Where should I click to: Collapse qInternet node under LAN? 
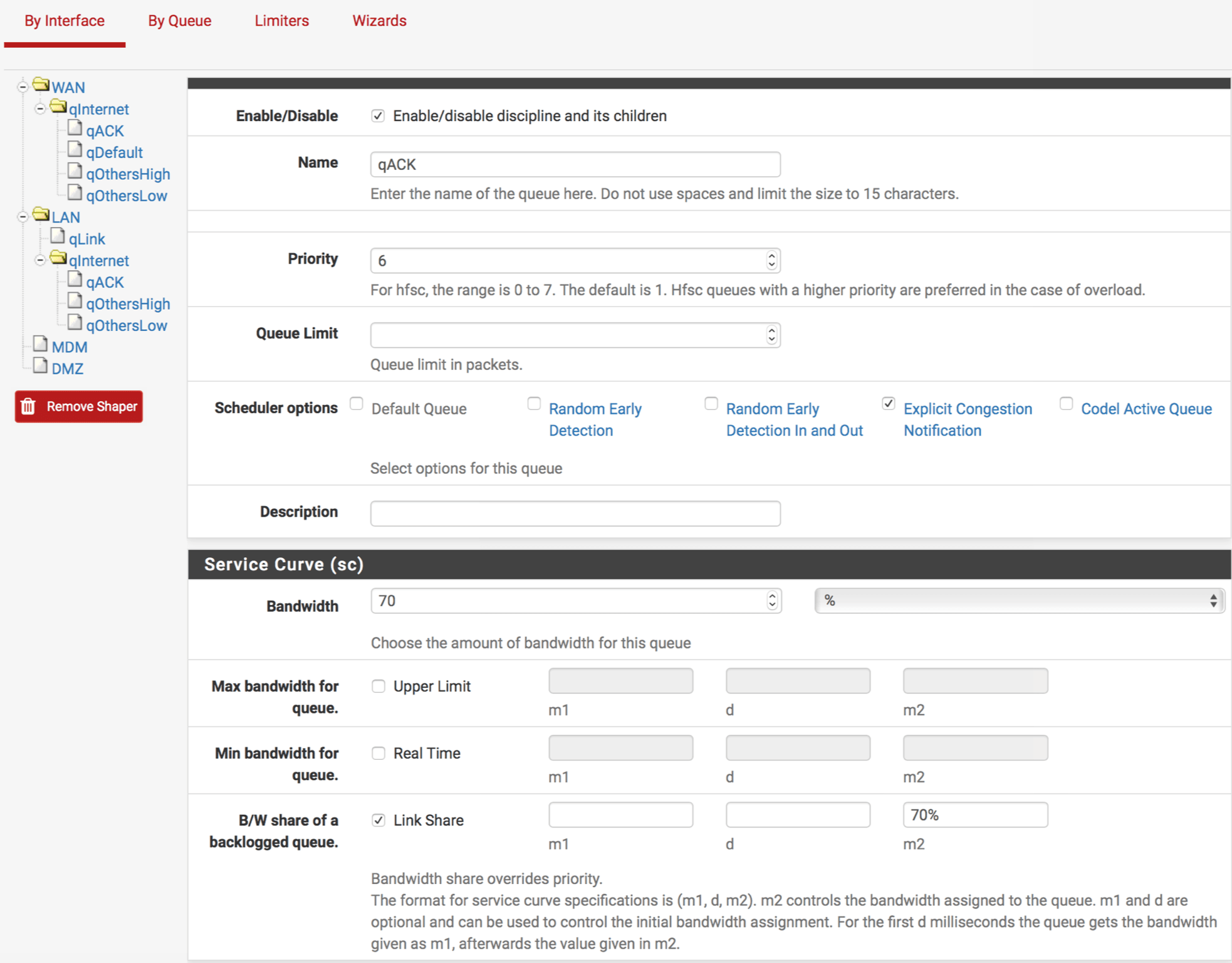[40, 260]
